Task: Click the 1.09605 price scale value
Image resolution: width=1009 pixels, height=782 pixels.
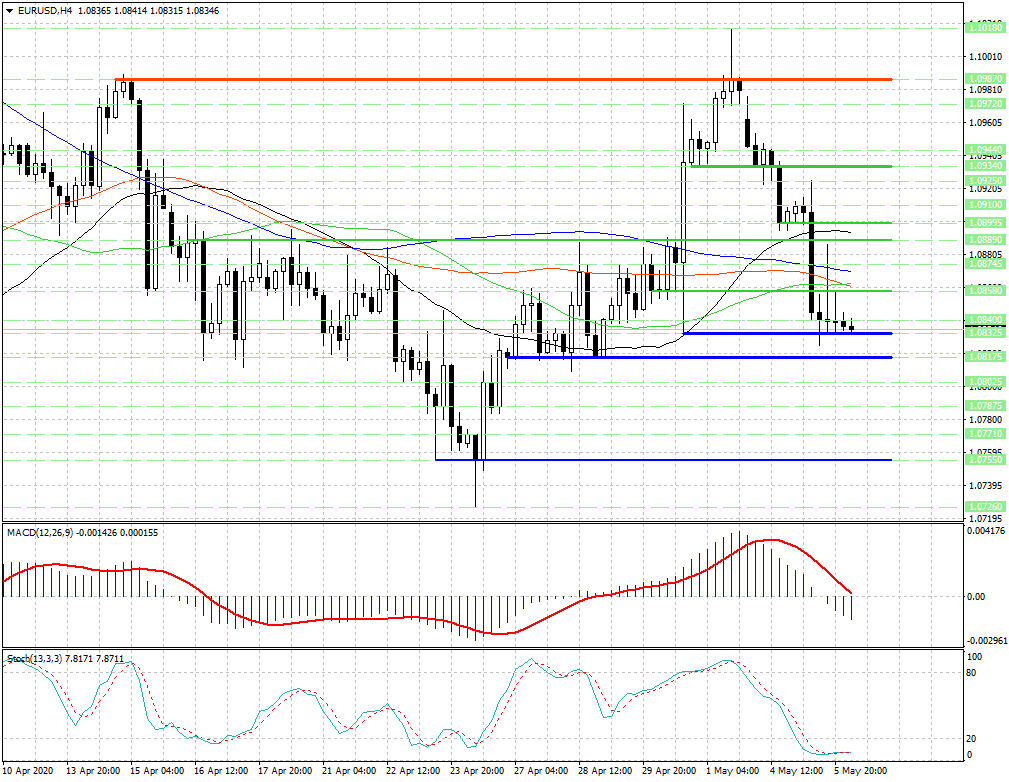Action: click(x=986, y=123)
